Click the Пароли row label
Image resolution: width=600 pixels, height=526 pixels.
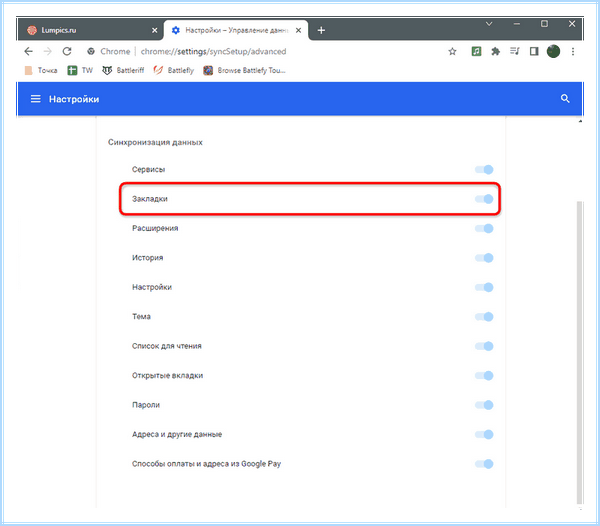point(146,405)
